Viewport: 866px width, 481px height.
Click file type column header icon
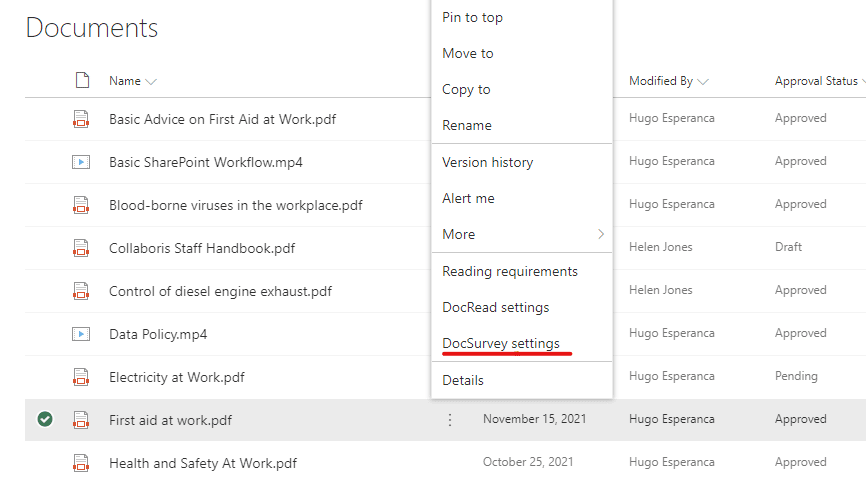point(83,81)
